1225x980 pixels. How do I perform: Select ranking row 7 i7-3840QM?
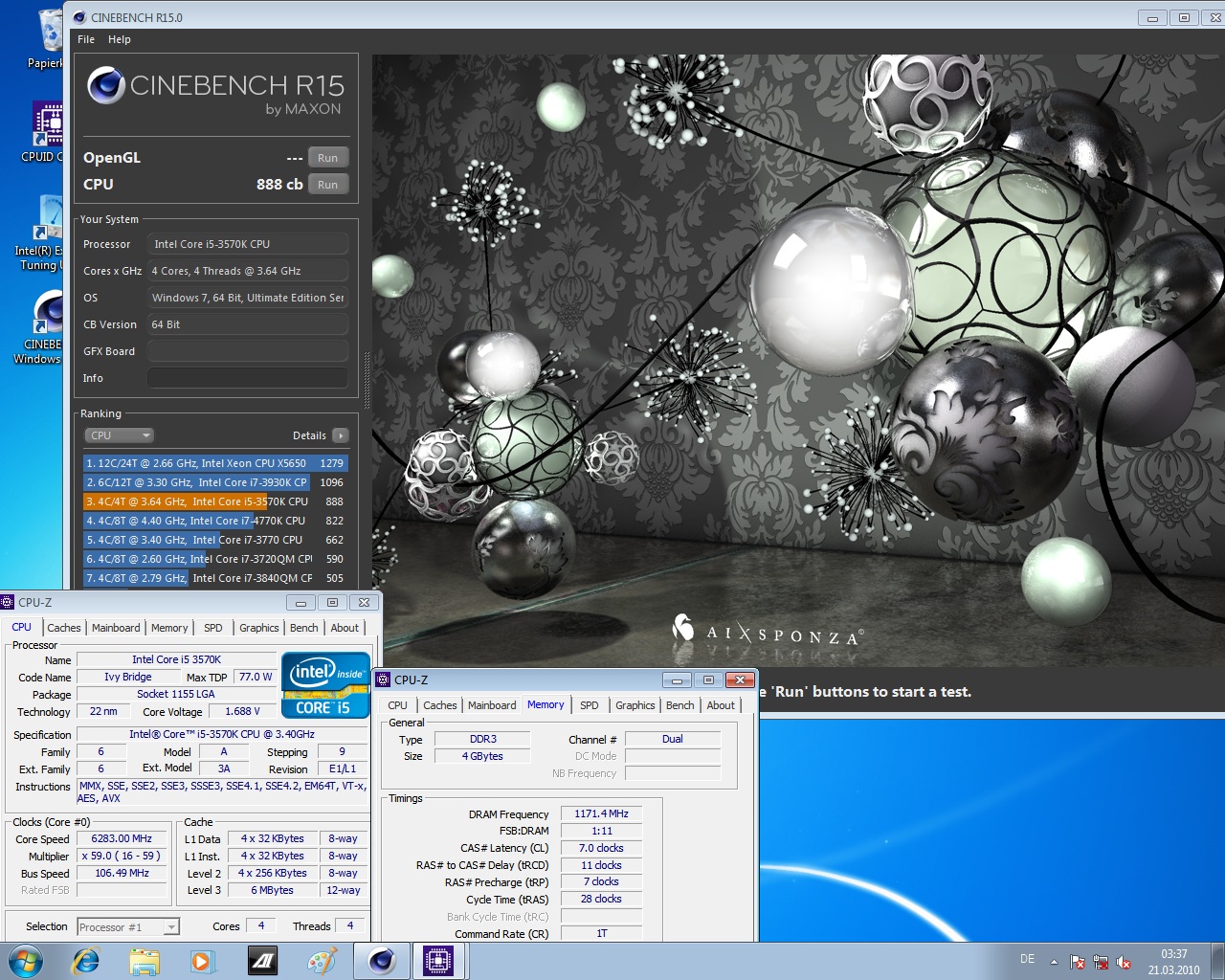coord(215,578)
